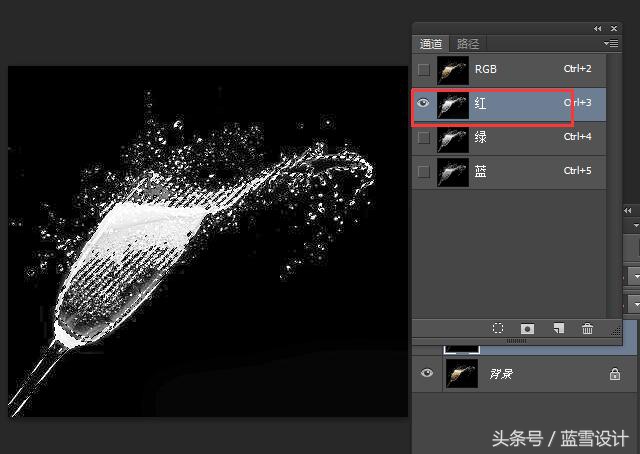Delete current channel trash icon

[587, 328]
